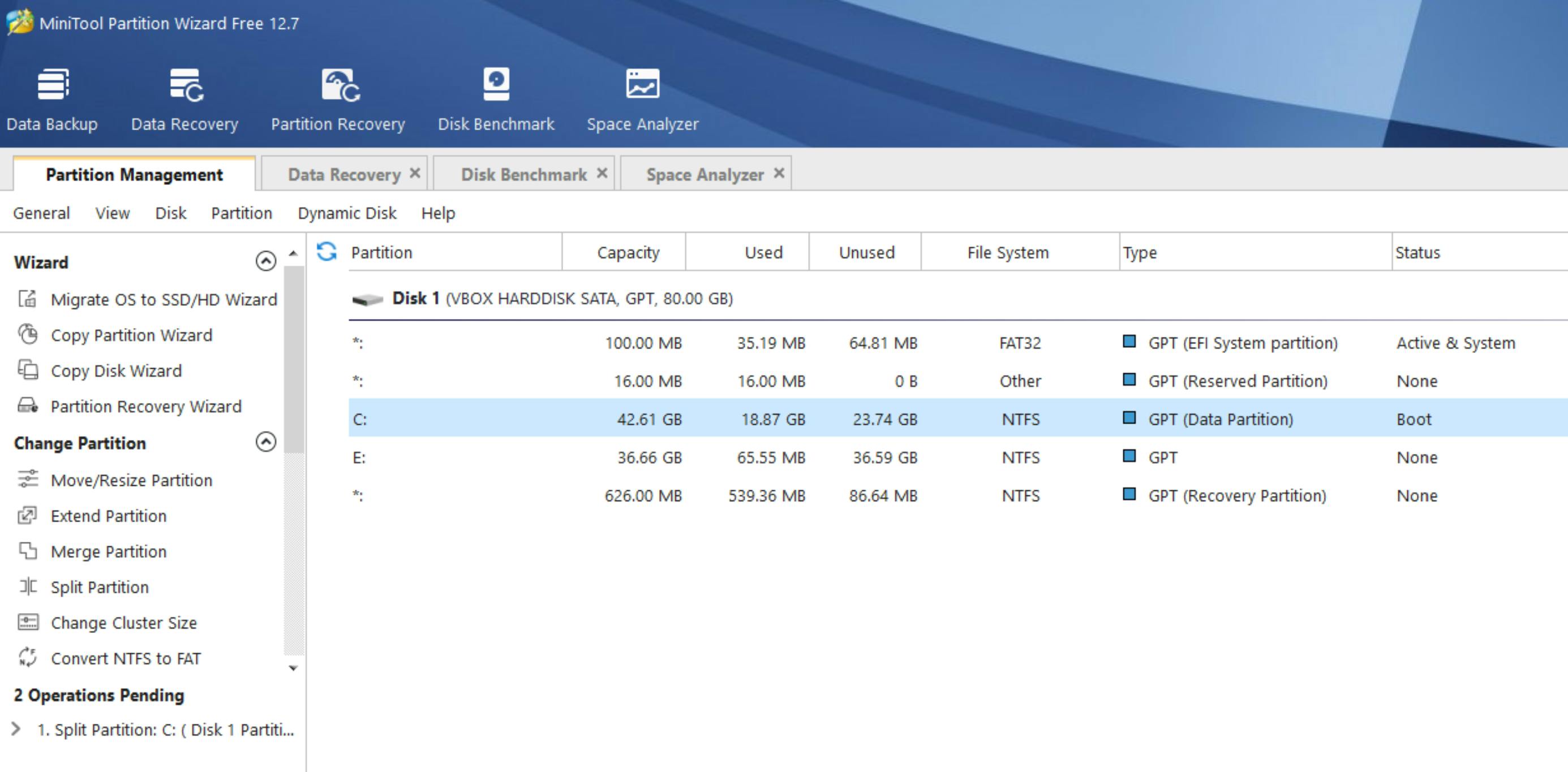
Task: Click the refresh partition list icon
Action: (x=327, y=251)
